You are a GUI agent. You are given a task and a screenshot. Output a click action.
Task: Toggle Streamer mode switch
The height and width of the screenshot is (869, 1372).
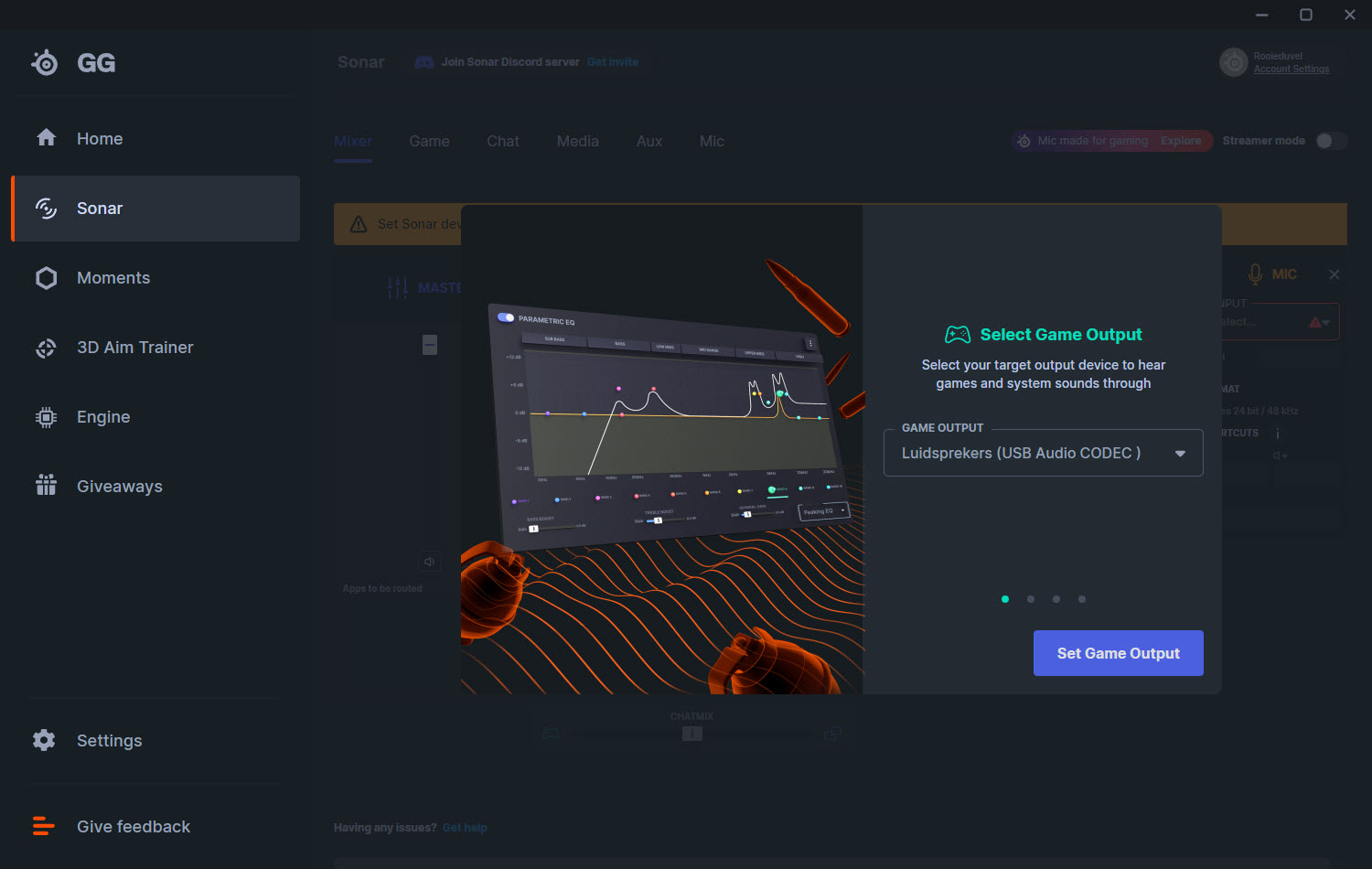1331,141
